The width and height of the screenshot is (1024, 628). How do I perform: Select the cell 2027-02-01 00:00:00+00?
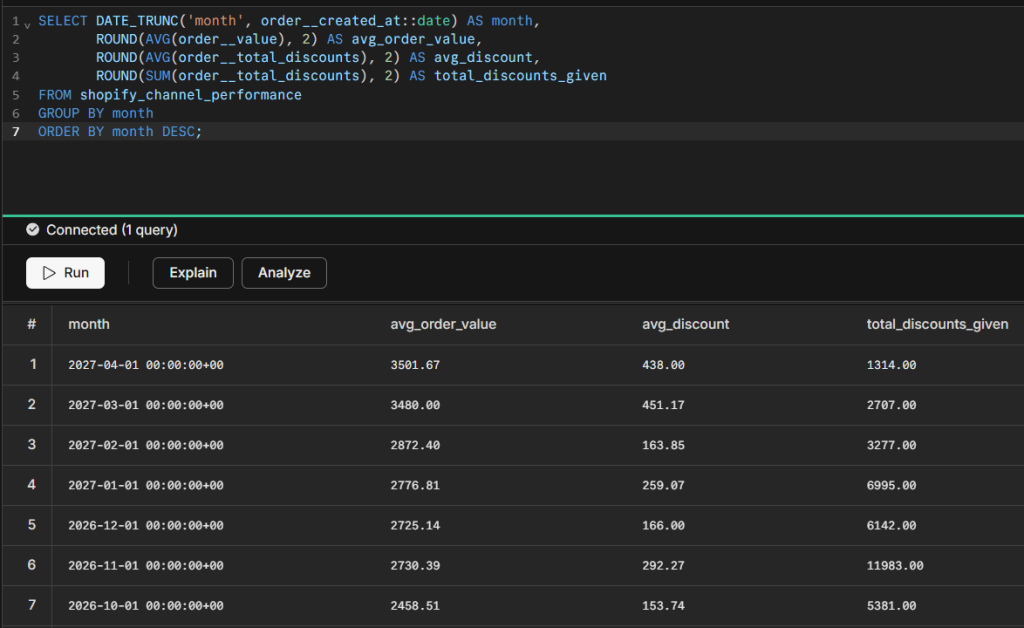(x=146, y=445)
